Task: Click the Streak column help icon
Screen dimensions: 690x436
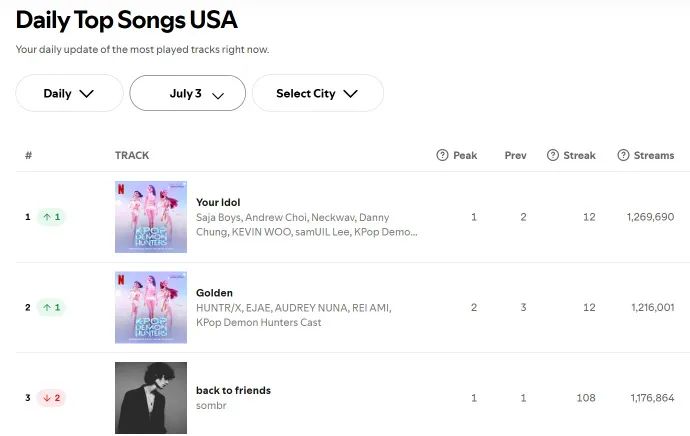Action: (x=552, y=155)
